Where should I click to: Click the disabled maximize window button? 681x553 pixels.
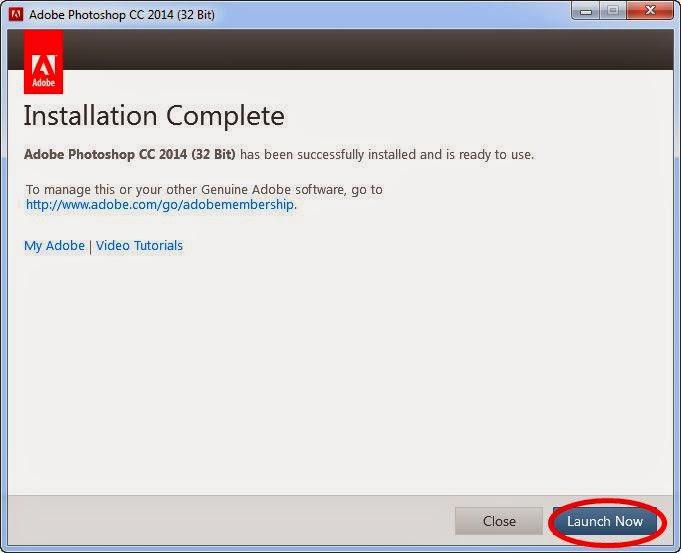613,11
